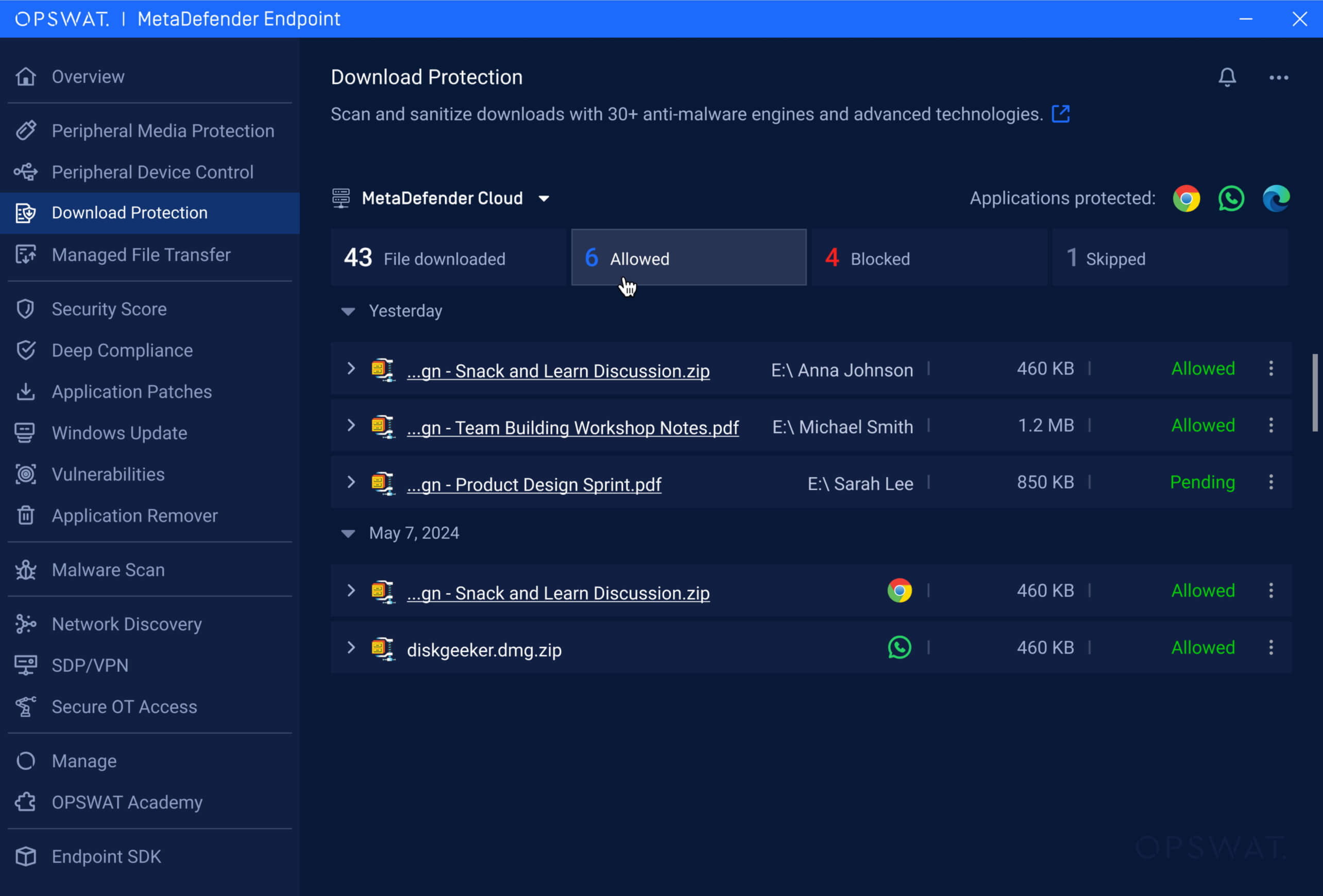The height and width of the screenshot is (896, 1323).
Task: Open the three-dot overflow menu at top right
Action: tap(1279, 77)
